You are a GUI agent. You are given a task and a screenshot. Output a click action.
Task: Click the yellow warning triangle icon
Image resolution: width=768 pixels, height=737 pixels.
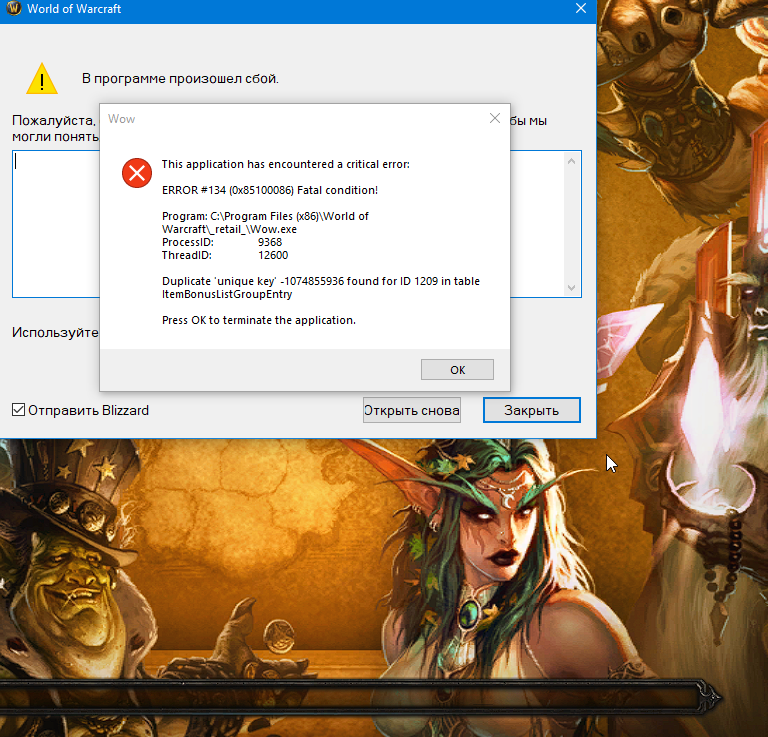click(x=42, y=78)
